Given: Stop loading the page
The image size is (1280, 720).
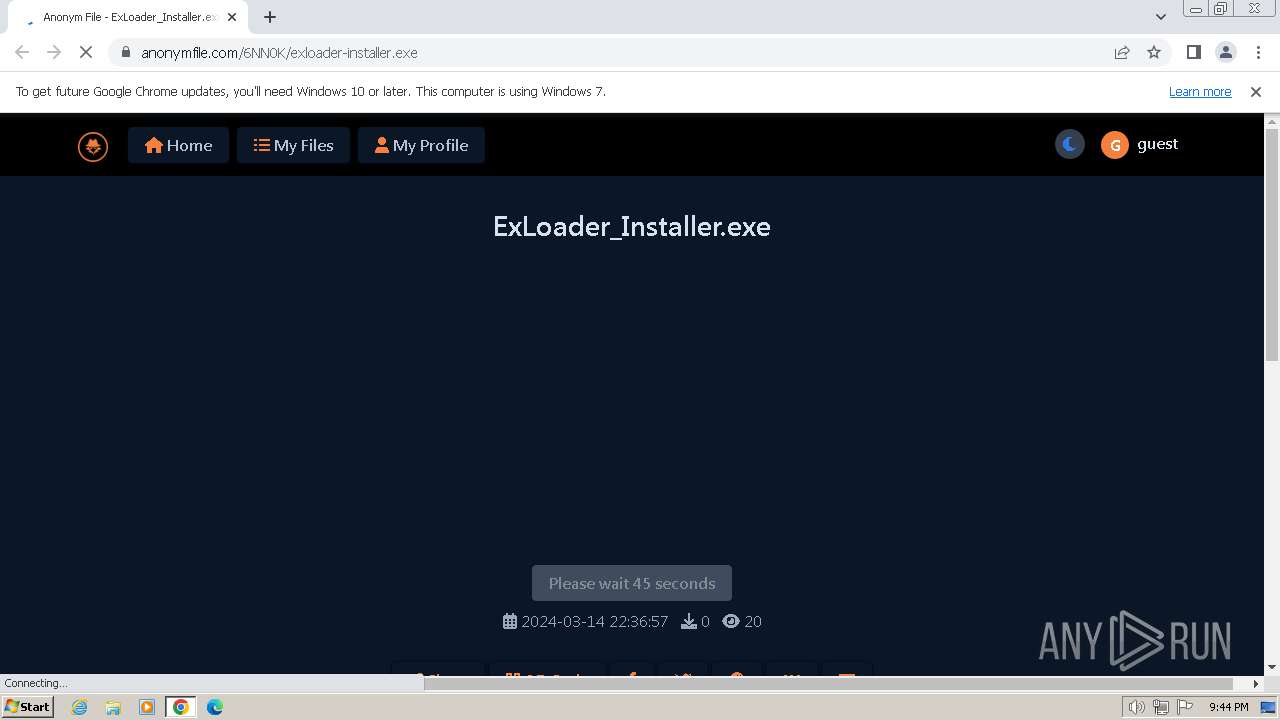Looking at the screenshot, I should (86, 52).
